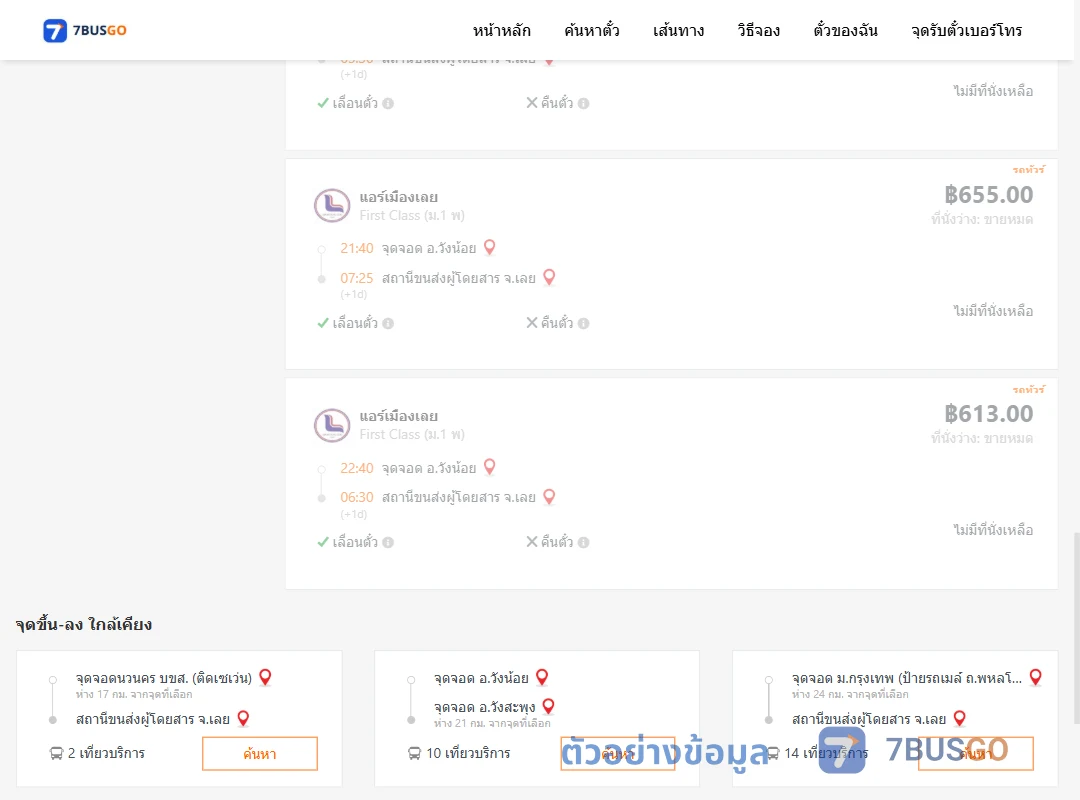Open map pin for 21:40 จุดจอด อ.วังน้อย
Viewport: 1080px width, 800px height.
(490, 247)
